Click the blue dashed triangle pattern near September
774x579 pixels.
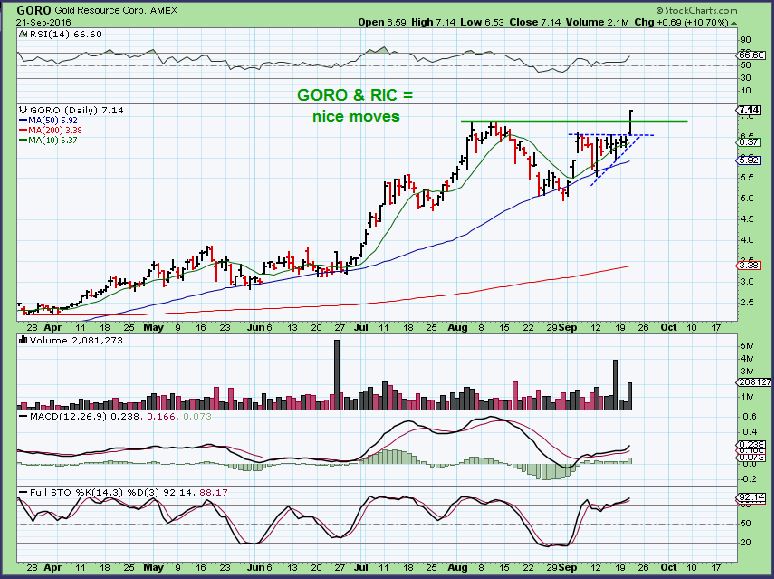coord(612,159)
